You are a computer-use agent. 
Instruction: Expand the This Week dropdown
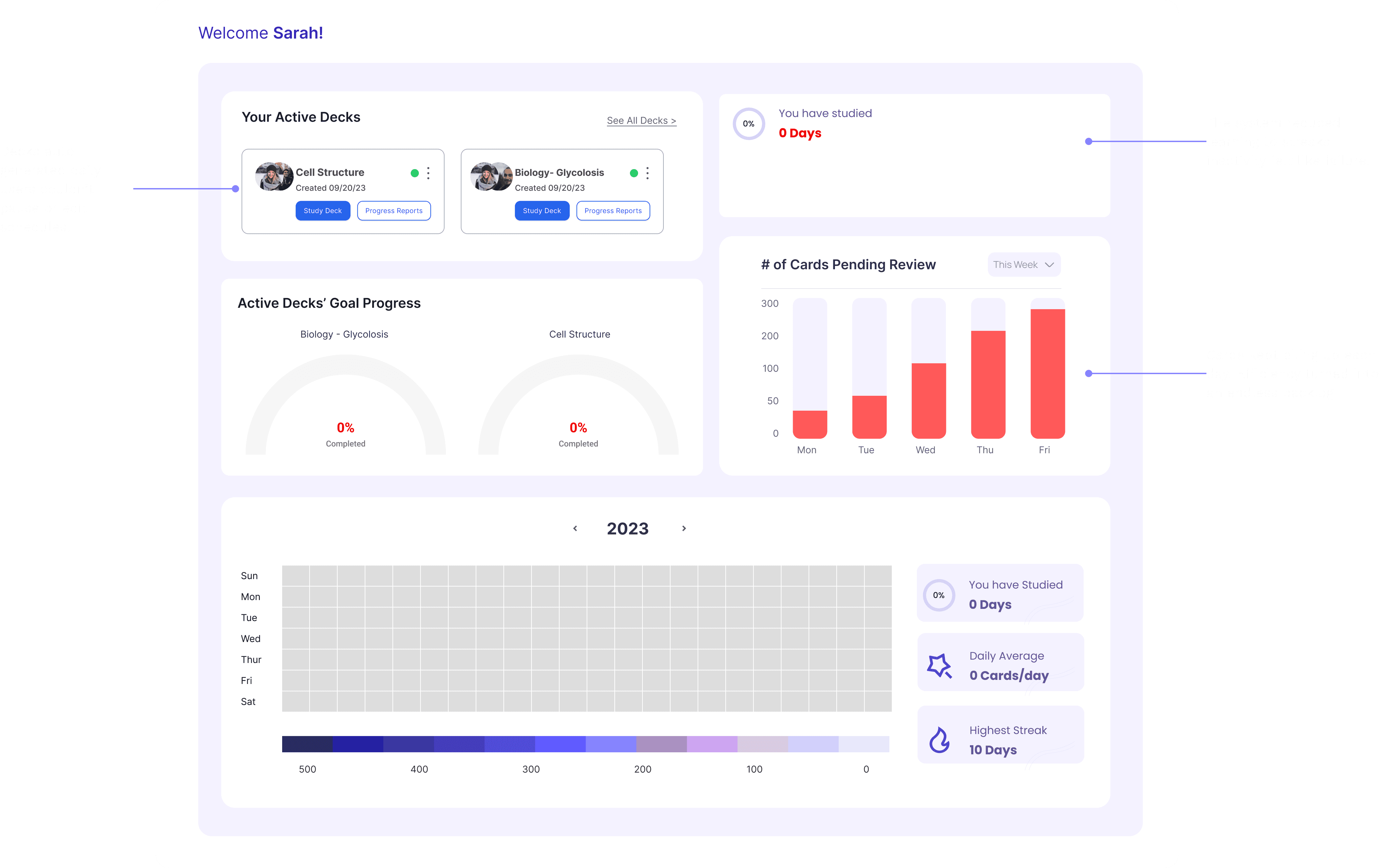click(x=1024, y=265)
